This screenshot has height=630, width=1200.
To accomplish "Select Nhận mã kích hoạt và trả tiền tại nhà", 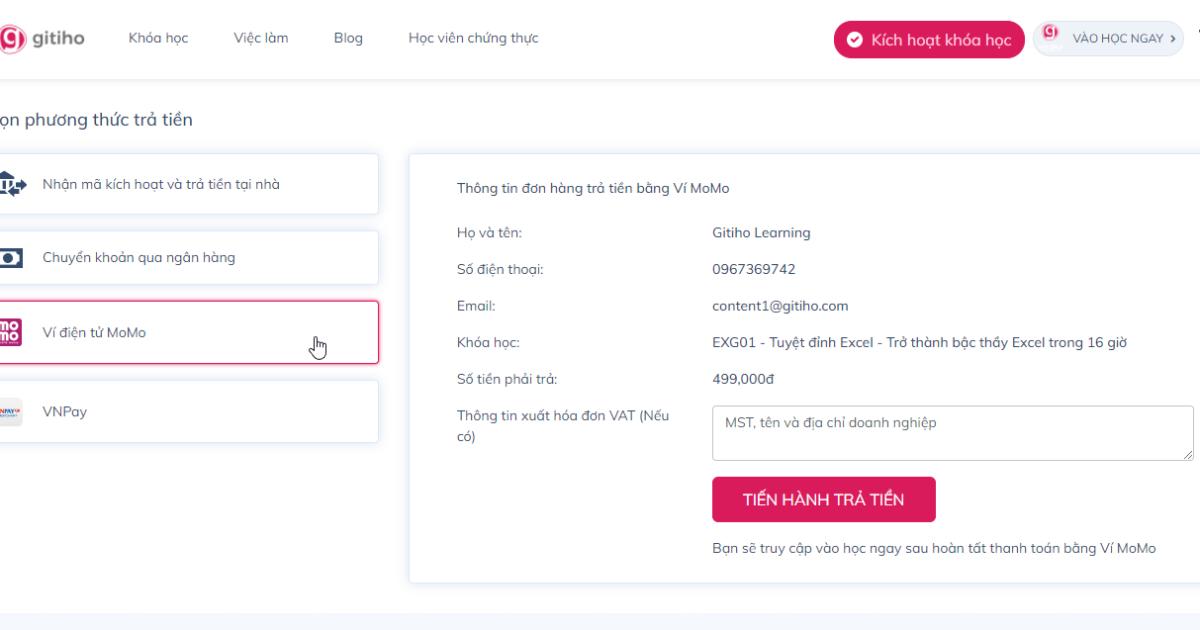I will tap(189, 184).
